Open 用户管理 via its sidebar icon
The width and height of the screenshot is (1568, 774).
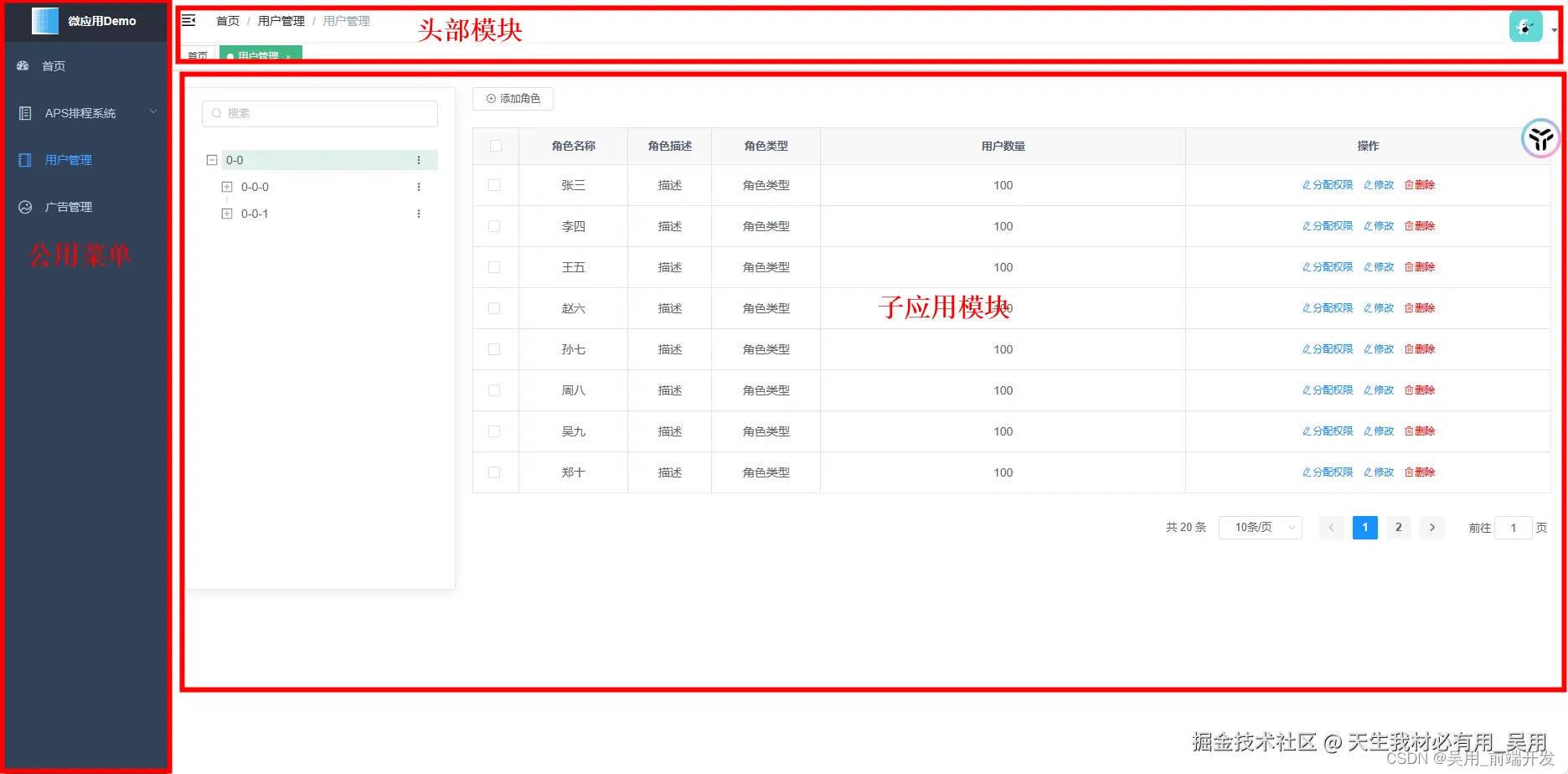tap(23, 159)
